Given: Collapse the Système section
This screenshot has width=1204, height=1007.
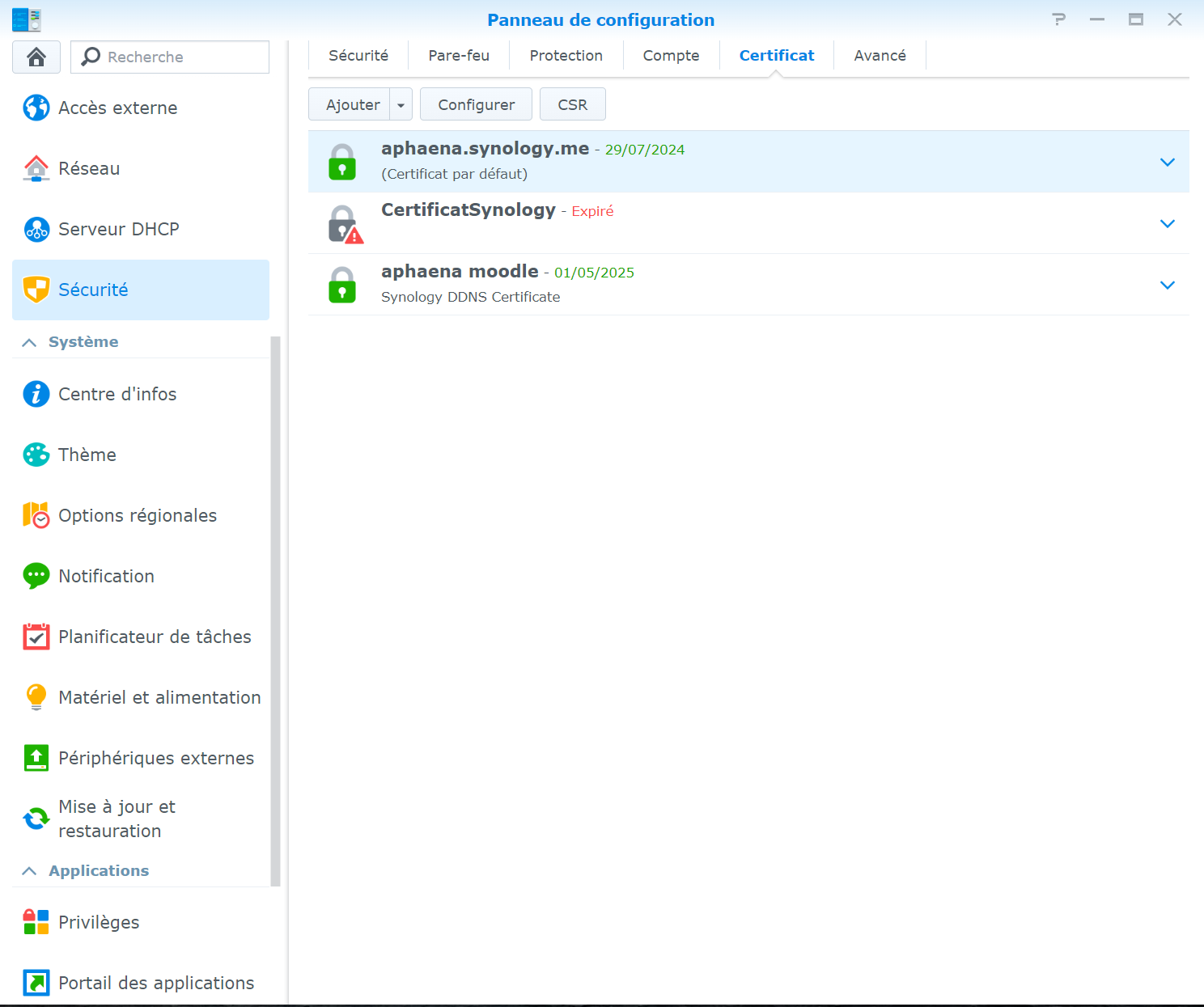Looking at the screenshot, I should coord(29,342).
